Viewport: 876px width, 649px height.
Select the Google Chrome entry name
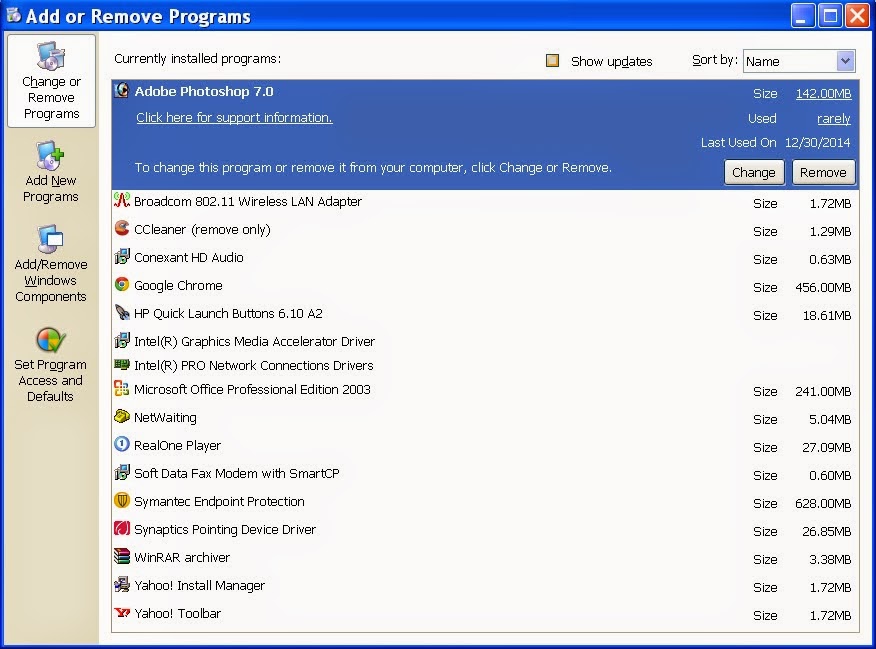pos(178,285)
